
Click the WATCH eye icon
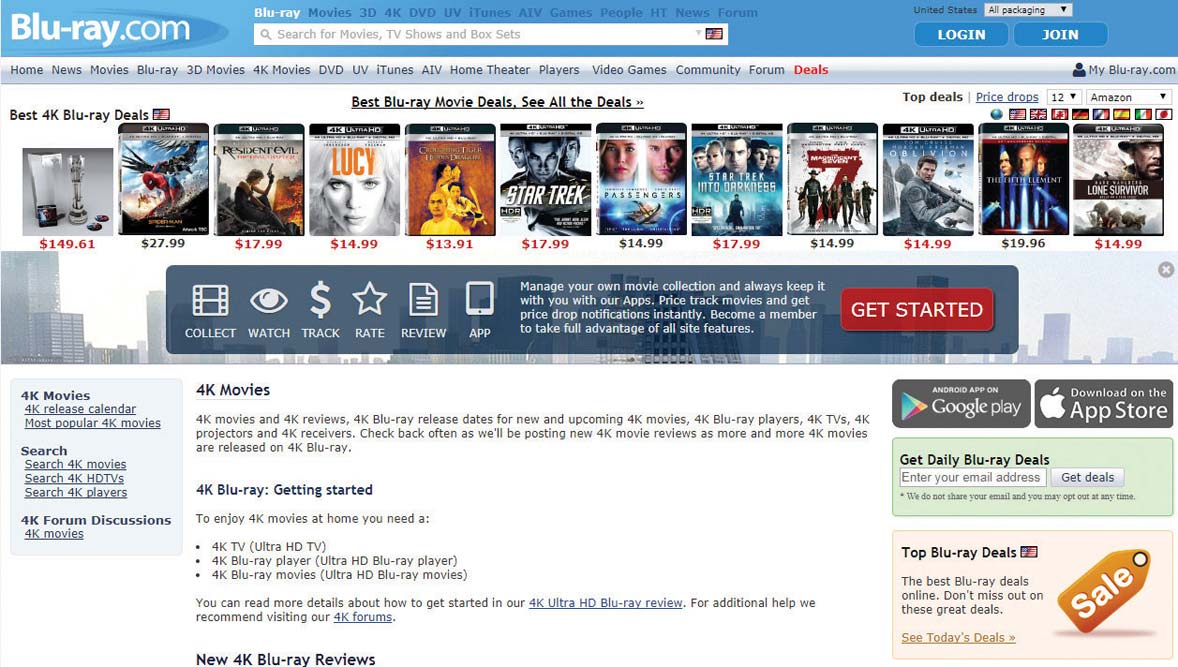269,300
